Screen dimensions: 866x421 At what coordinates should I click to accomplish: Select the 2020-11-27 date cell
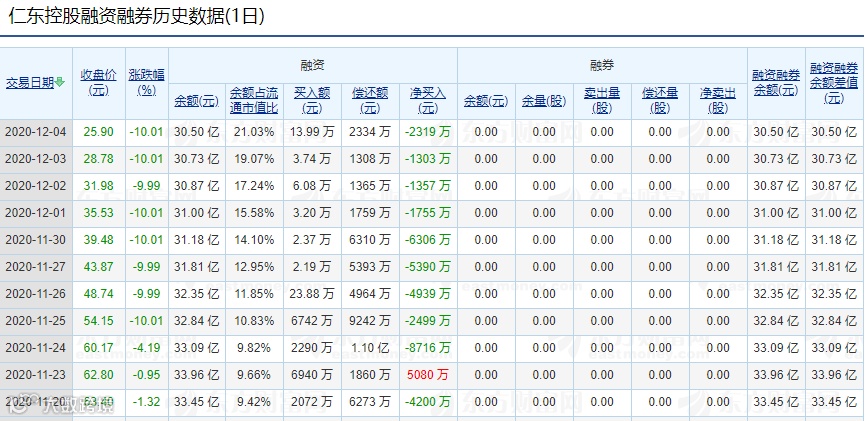[x=35, y=267]
